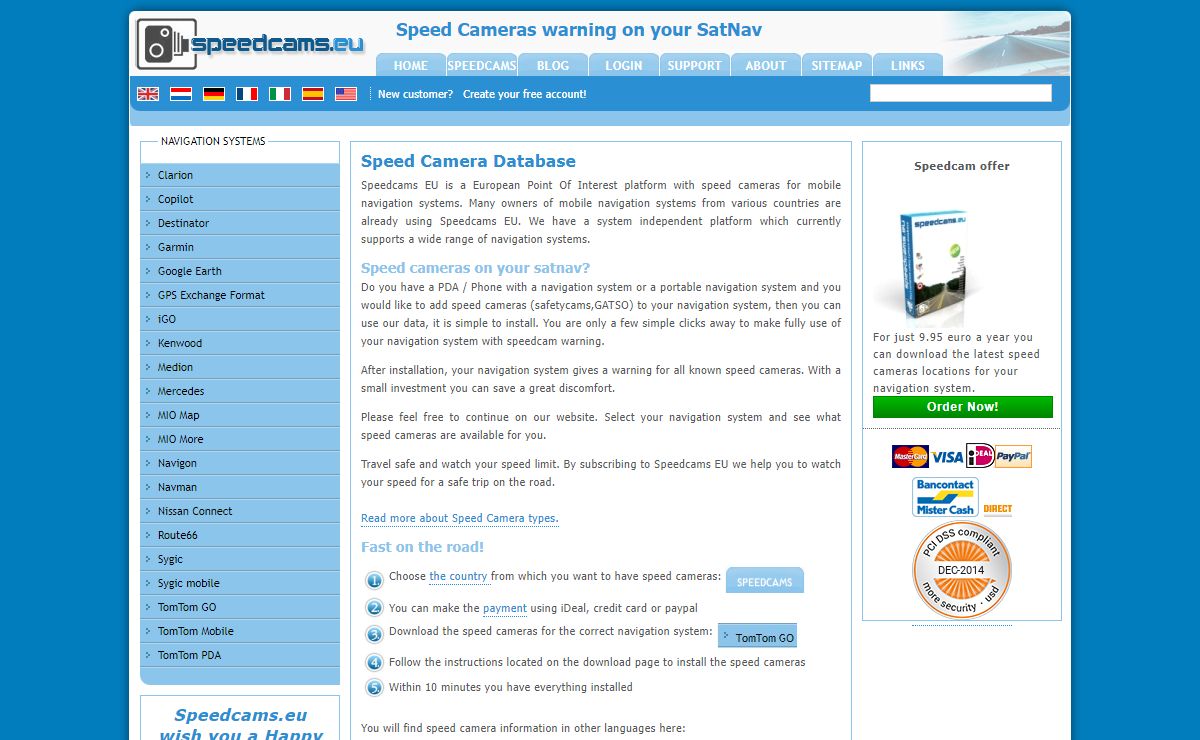
Task: Select Route66 navigation system
Action: tap(240, 535)
